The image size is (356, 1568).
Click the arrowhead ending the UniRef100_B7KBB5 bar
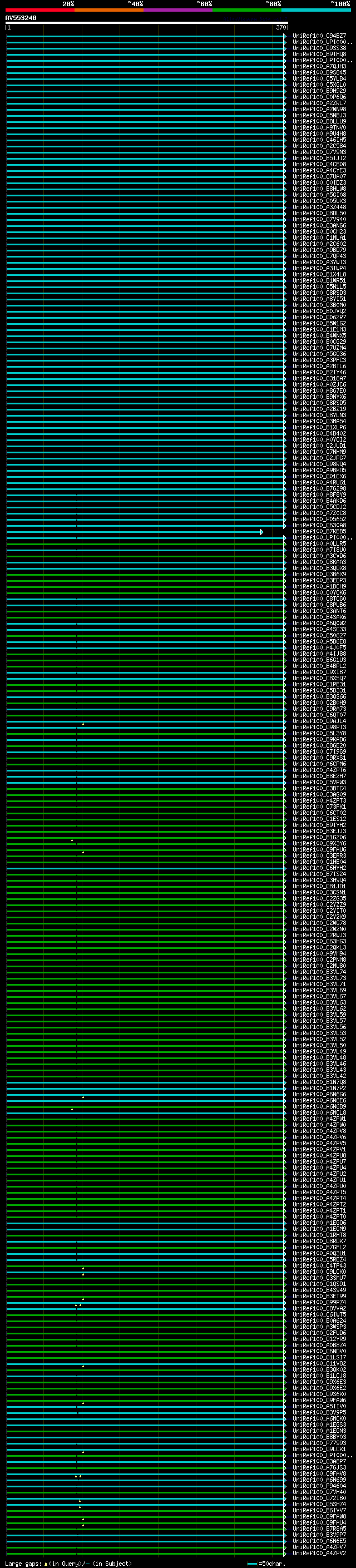(x=261, y=532)
